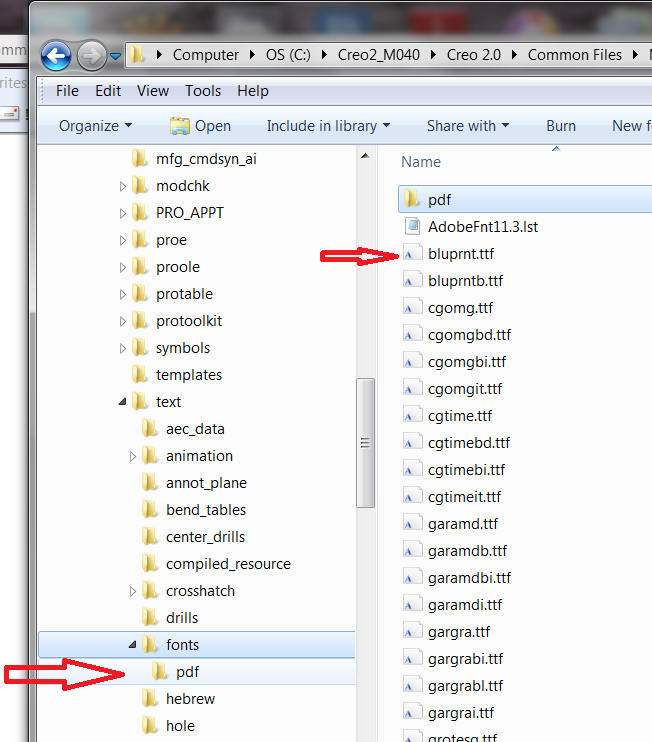Select the bluprnt.ttf font file icon
The width and height of the screenshot is (652, 742).
(x=412, y=254)
